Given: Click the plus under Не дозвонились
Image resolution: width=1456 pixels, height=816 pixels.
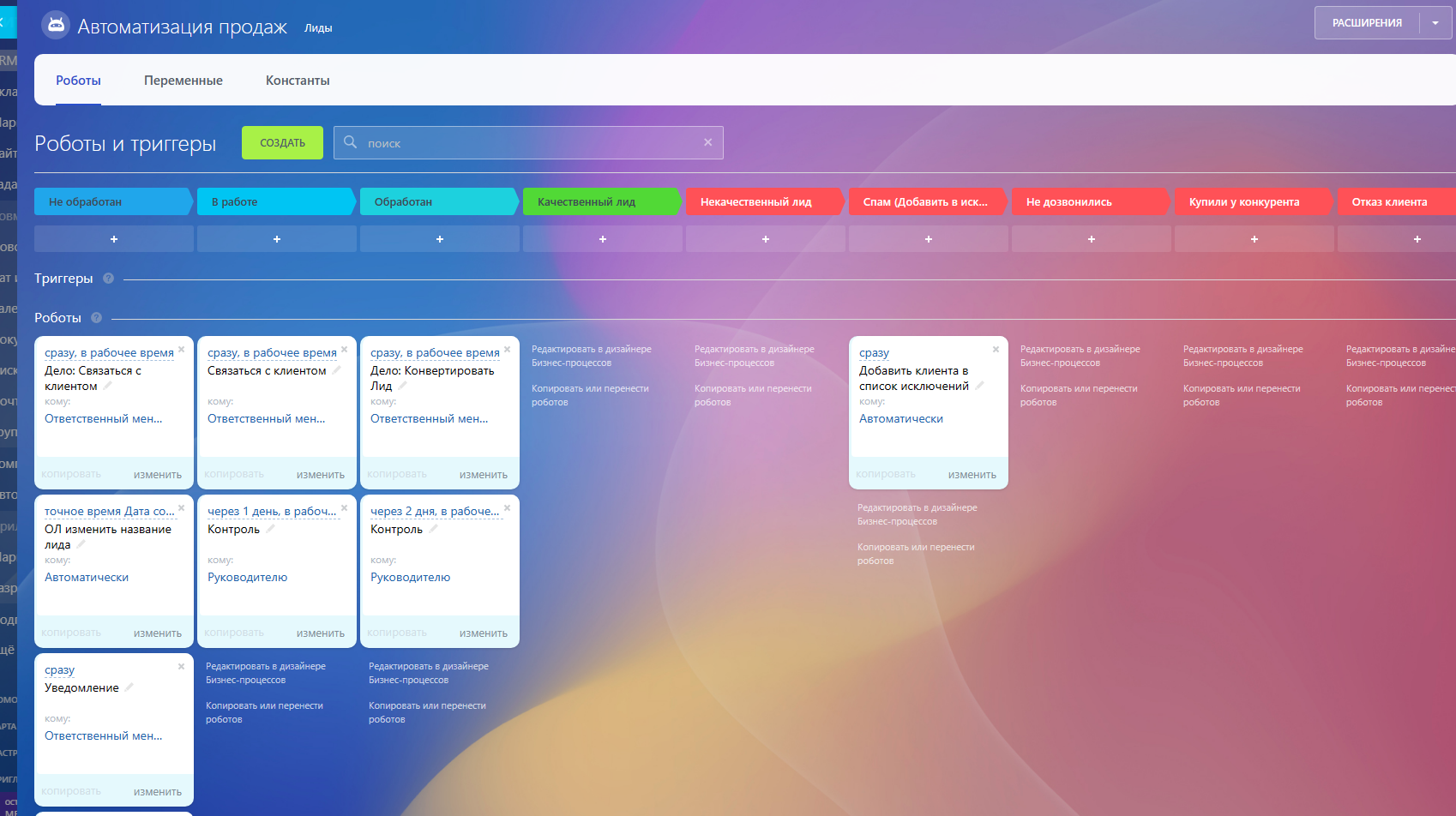Looking at the screenshot, I should click(1092, 239).
